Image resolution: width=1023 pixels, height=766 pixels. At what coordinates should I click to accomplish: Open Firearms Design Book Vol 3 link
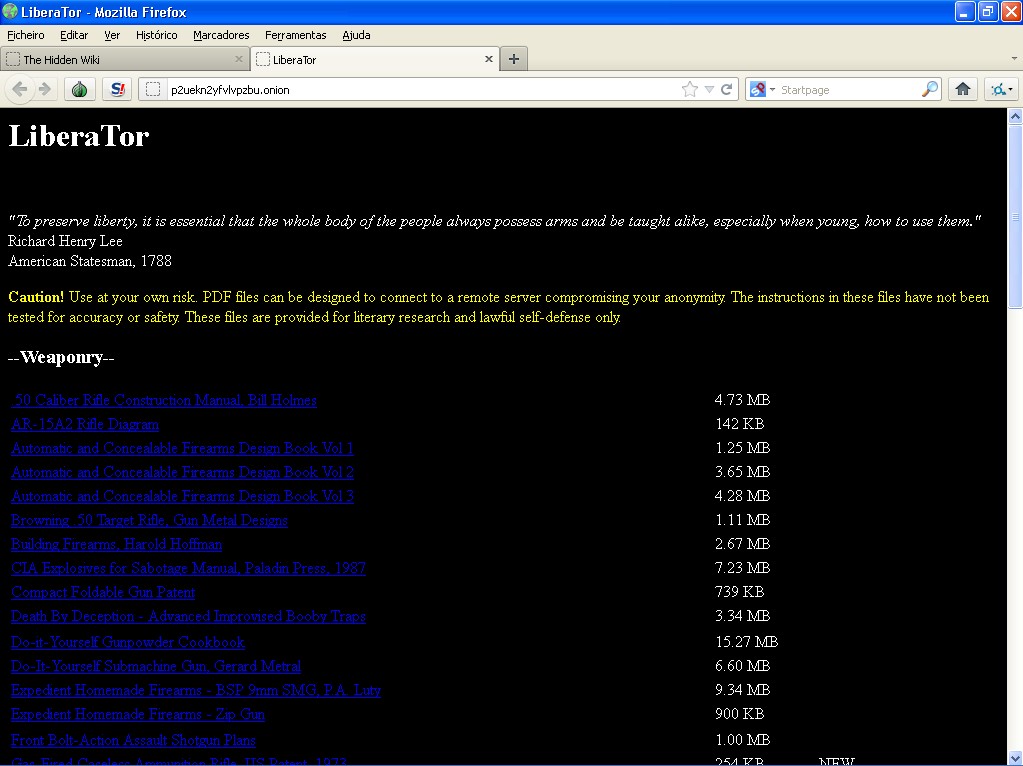coord(182,496)
